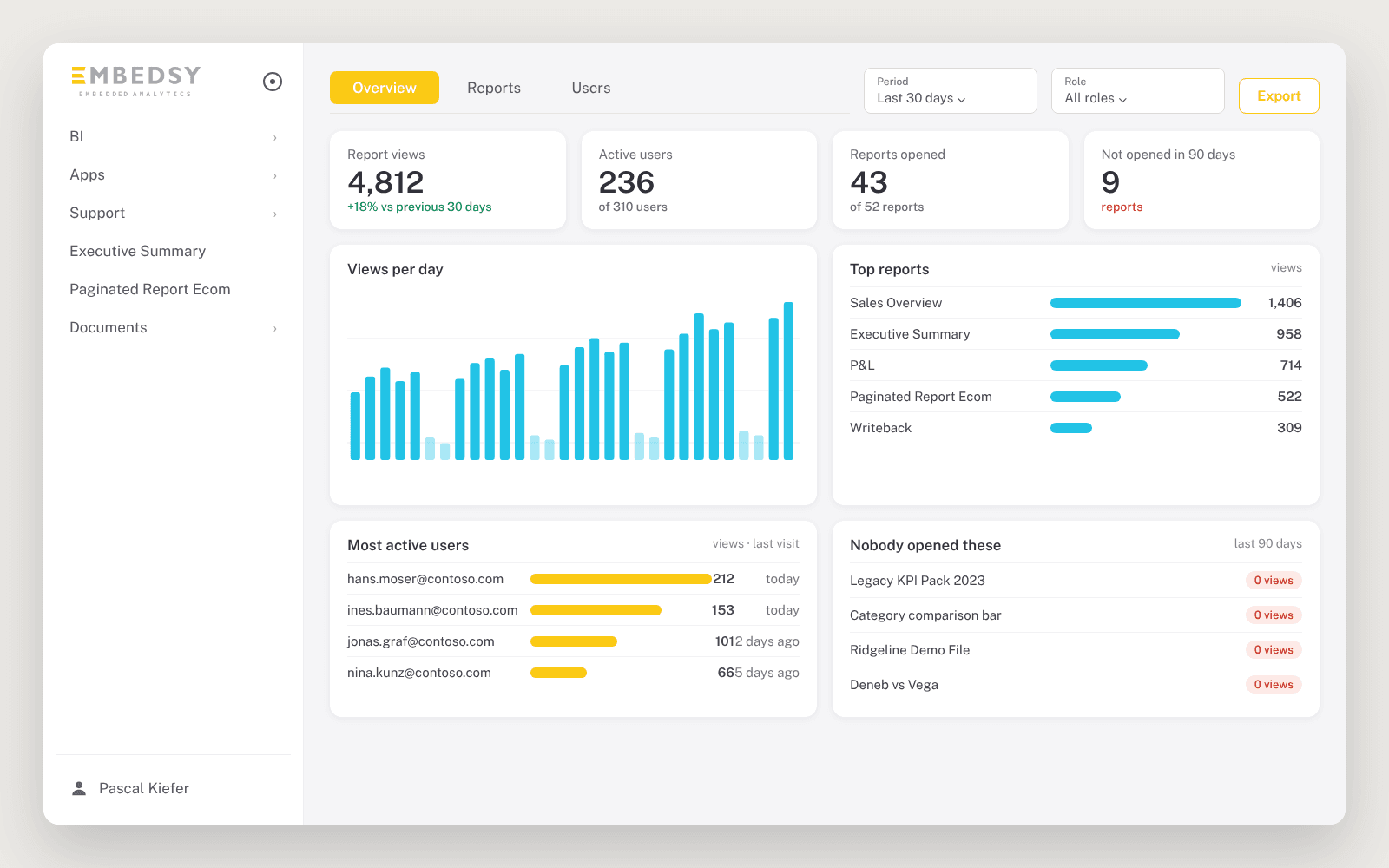The image size is (1389, 868).
Task: Open the Period dropdown
Action: [x=951, y=90]
